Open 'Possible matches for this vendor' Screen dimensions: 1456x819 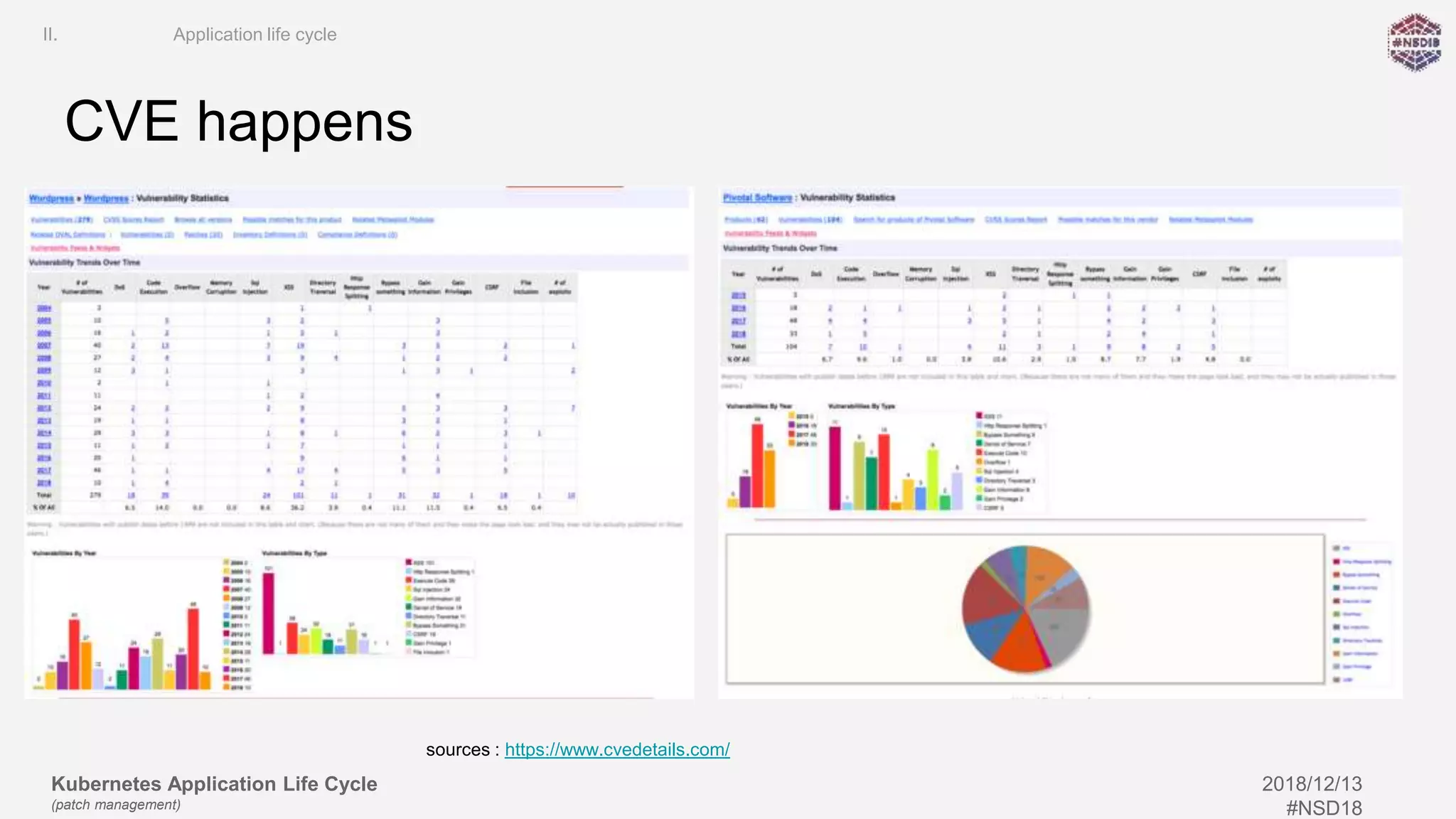1108,220
